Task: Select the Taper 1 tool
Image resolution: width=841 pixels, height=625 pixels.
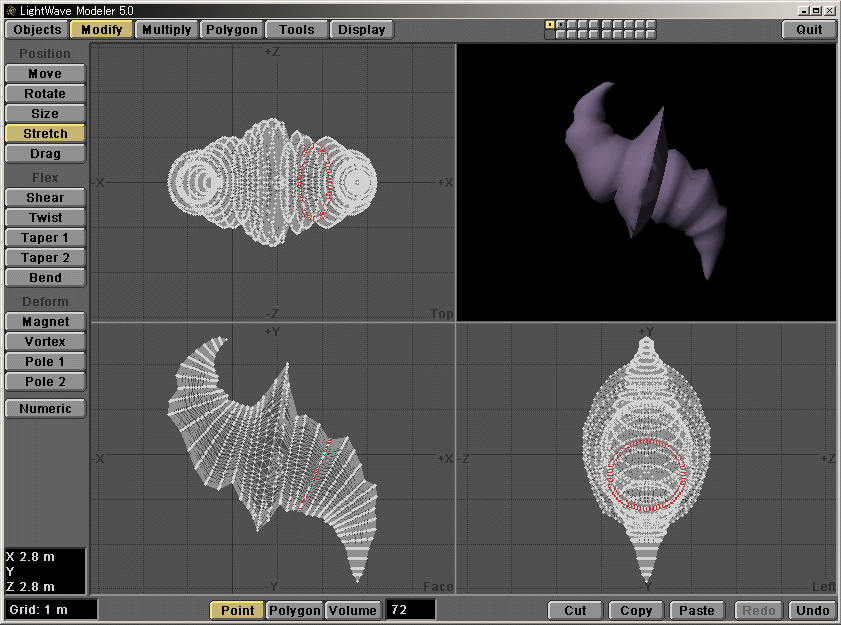Action: pyautogui.click(x=44, y=237)
